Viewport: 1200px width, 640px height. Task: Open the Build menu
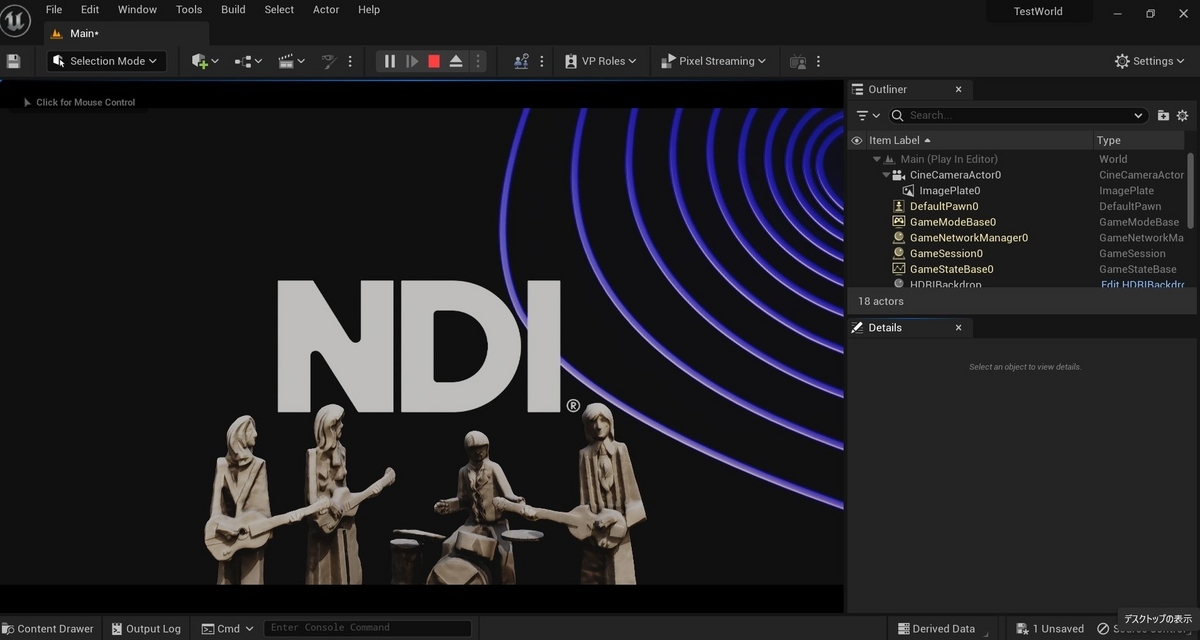(x=233, y=9)
